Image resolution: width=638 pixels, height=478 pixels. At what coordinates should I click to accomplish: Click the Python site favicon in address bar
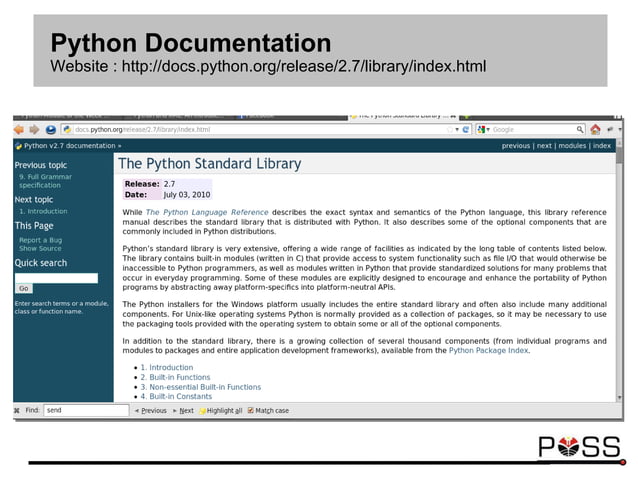(x=67, y=130)
